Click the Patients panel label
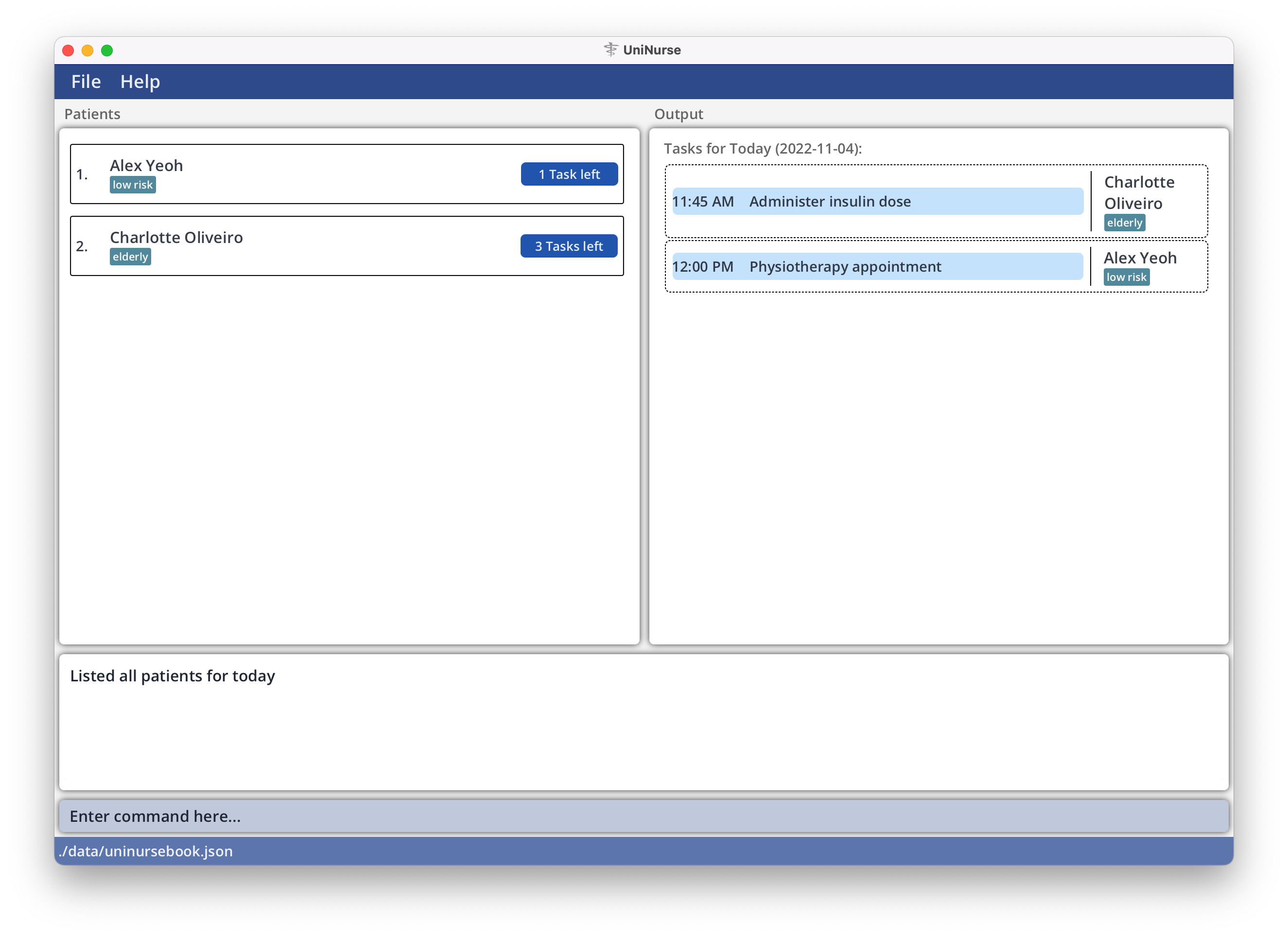The height and width of the screenshot is (937, 1288). (92, 114)
